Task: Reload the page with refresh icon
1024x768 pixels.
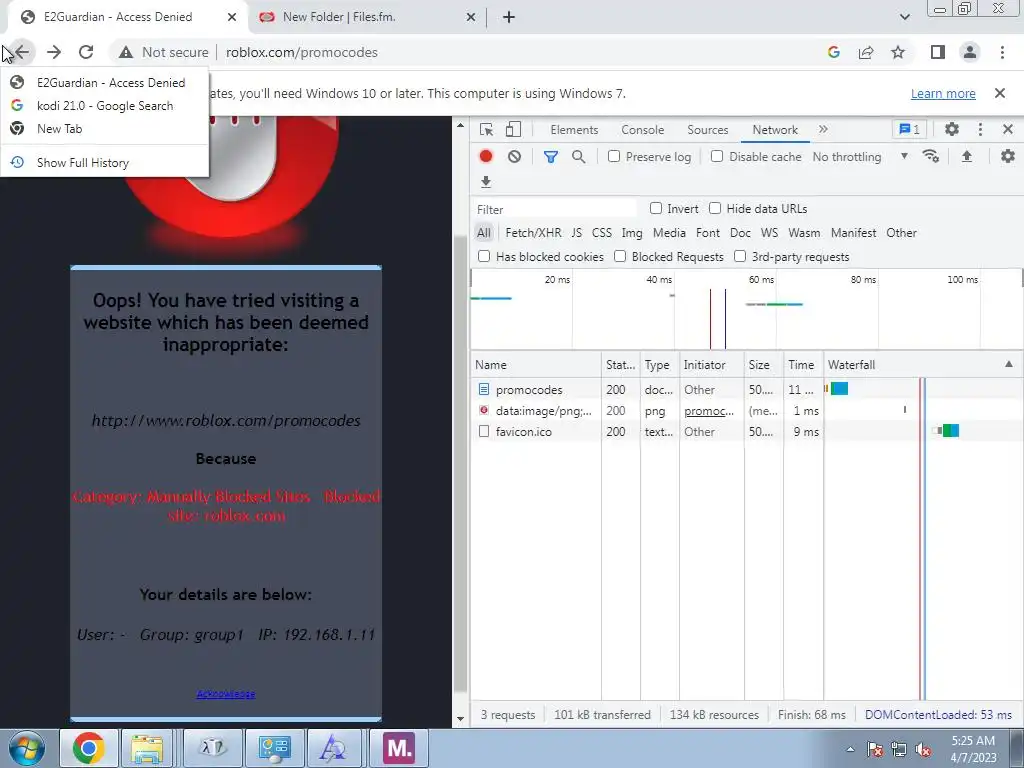Action: tap(86, 52)
